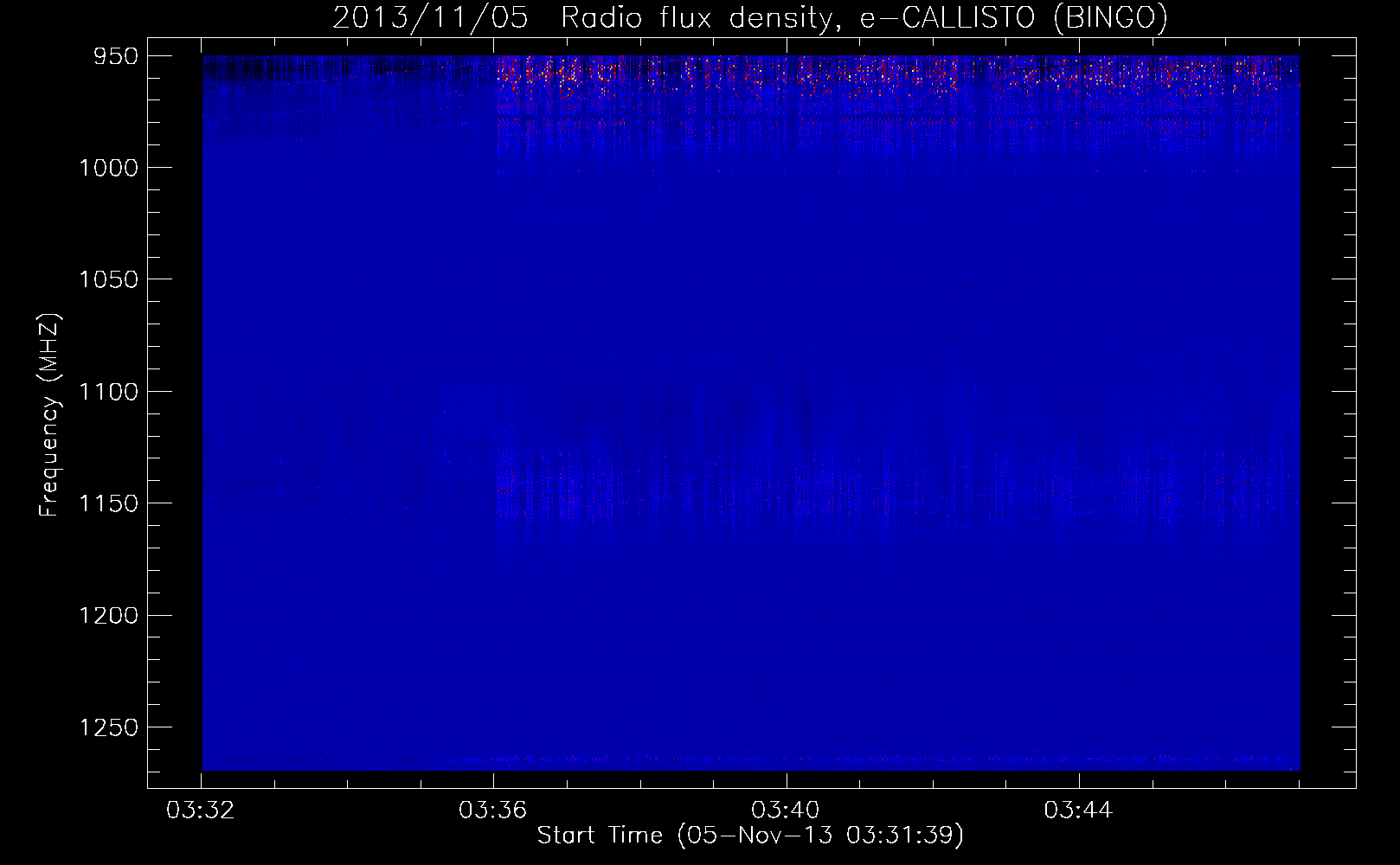Screen dimensions: 1400x865
Task: Click the '03:40' time axis label
Action: click(786, 811)
